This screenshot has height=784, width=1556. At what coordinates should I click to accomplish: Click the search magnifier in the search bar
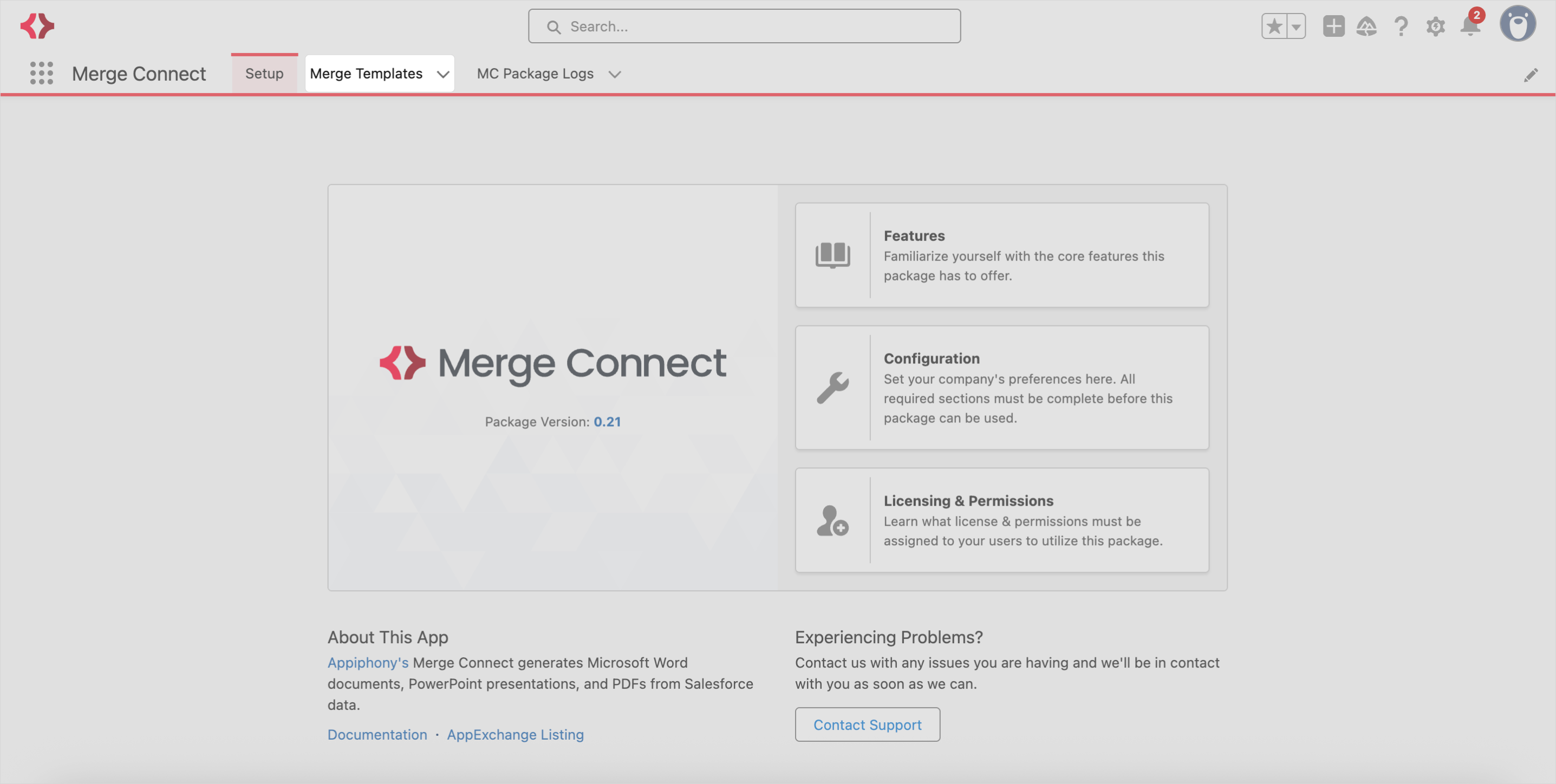click(x=554, y=26)
